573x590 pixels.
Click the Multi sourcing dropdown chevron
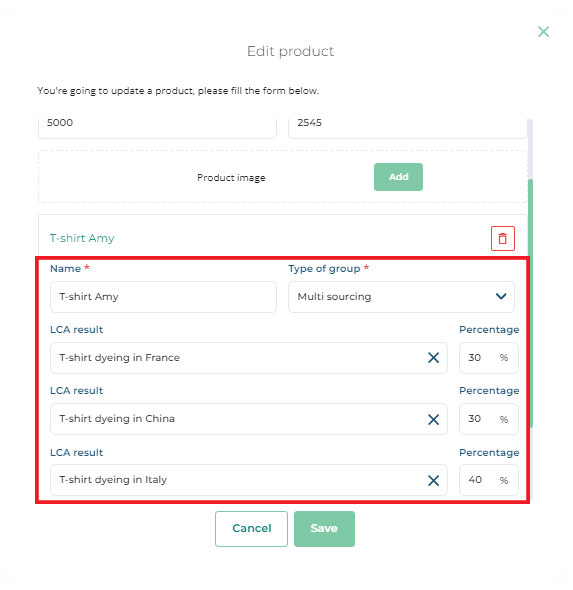point(501,297)
